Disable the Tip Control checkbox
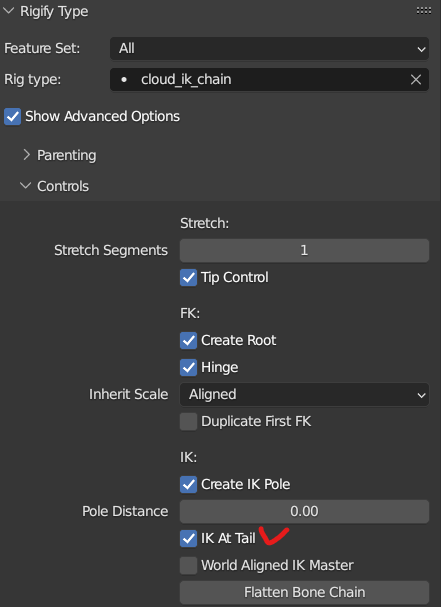Viewport: 441px width, 607px height. click(188, 278)
